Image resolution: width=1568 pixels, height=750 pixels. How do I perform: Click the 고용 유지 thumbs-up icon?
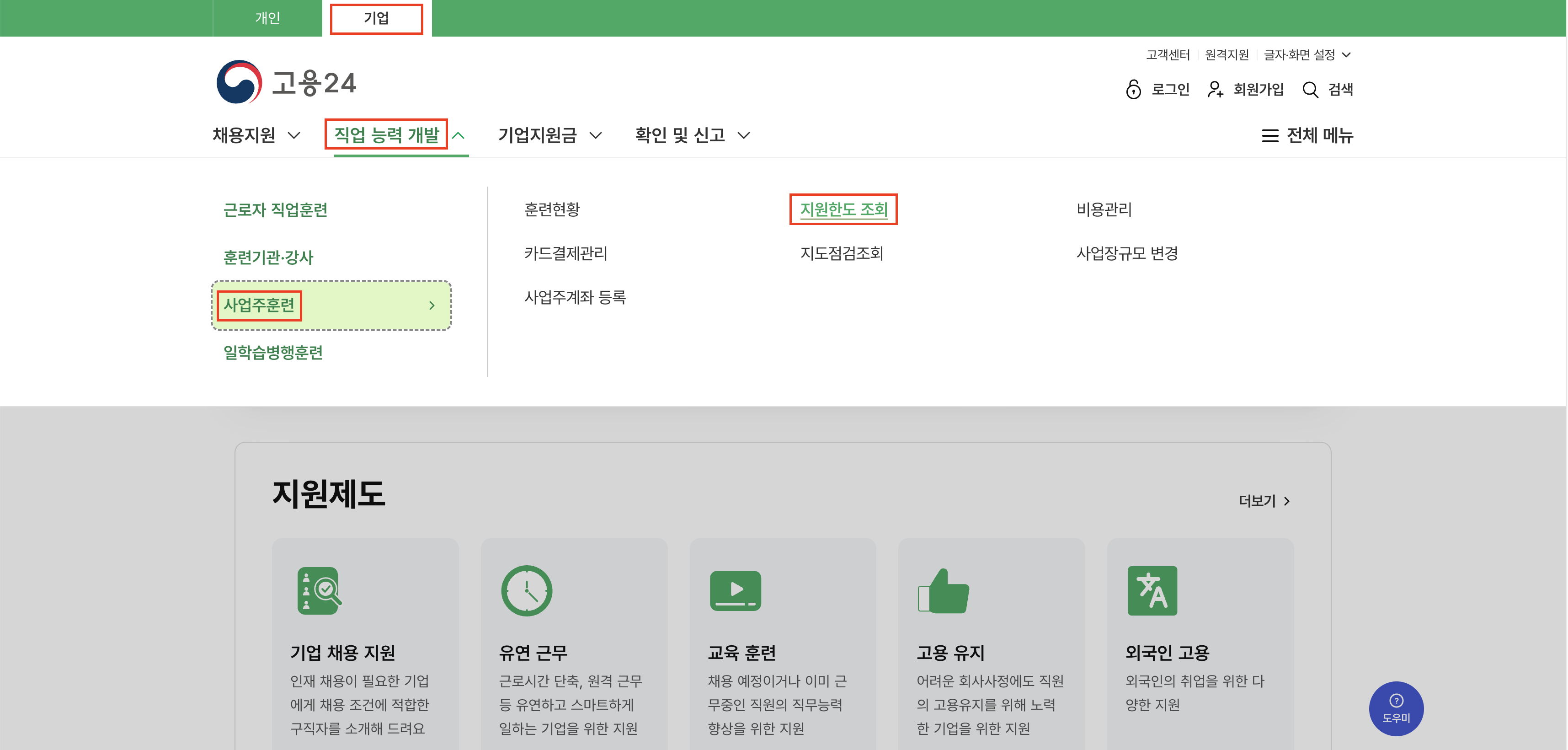point(944,590)
